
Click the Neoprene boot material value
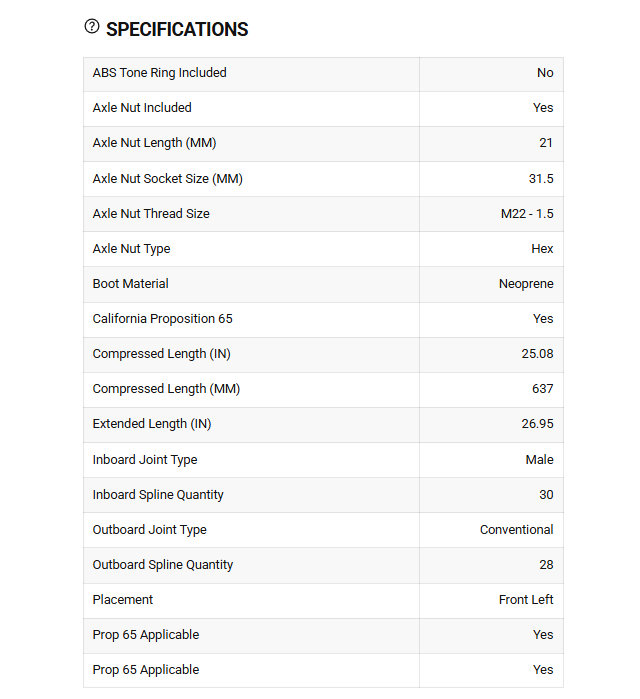526,284
